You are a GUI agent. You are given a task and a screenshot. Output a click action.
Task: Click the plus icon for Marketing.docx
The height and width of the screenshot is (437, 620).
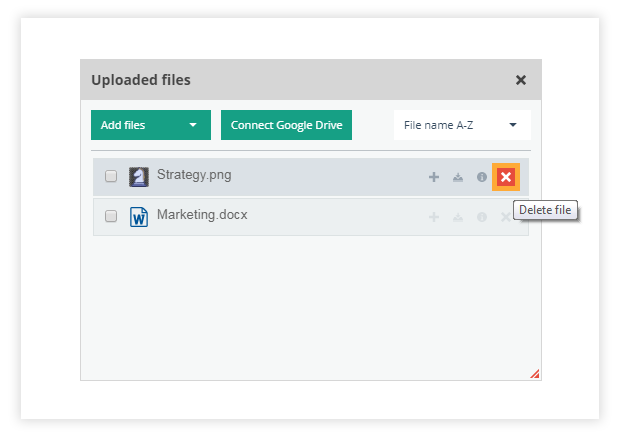click(434, 217)
